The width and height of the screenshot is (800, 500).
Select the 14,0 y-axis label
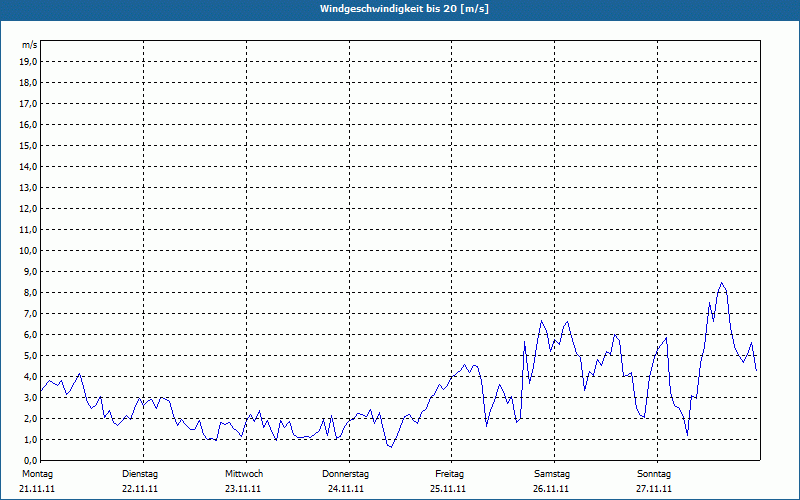point(28,166)
